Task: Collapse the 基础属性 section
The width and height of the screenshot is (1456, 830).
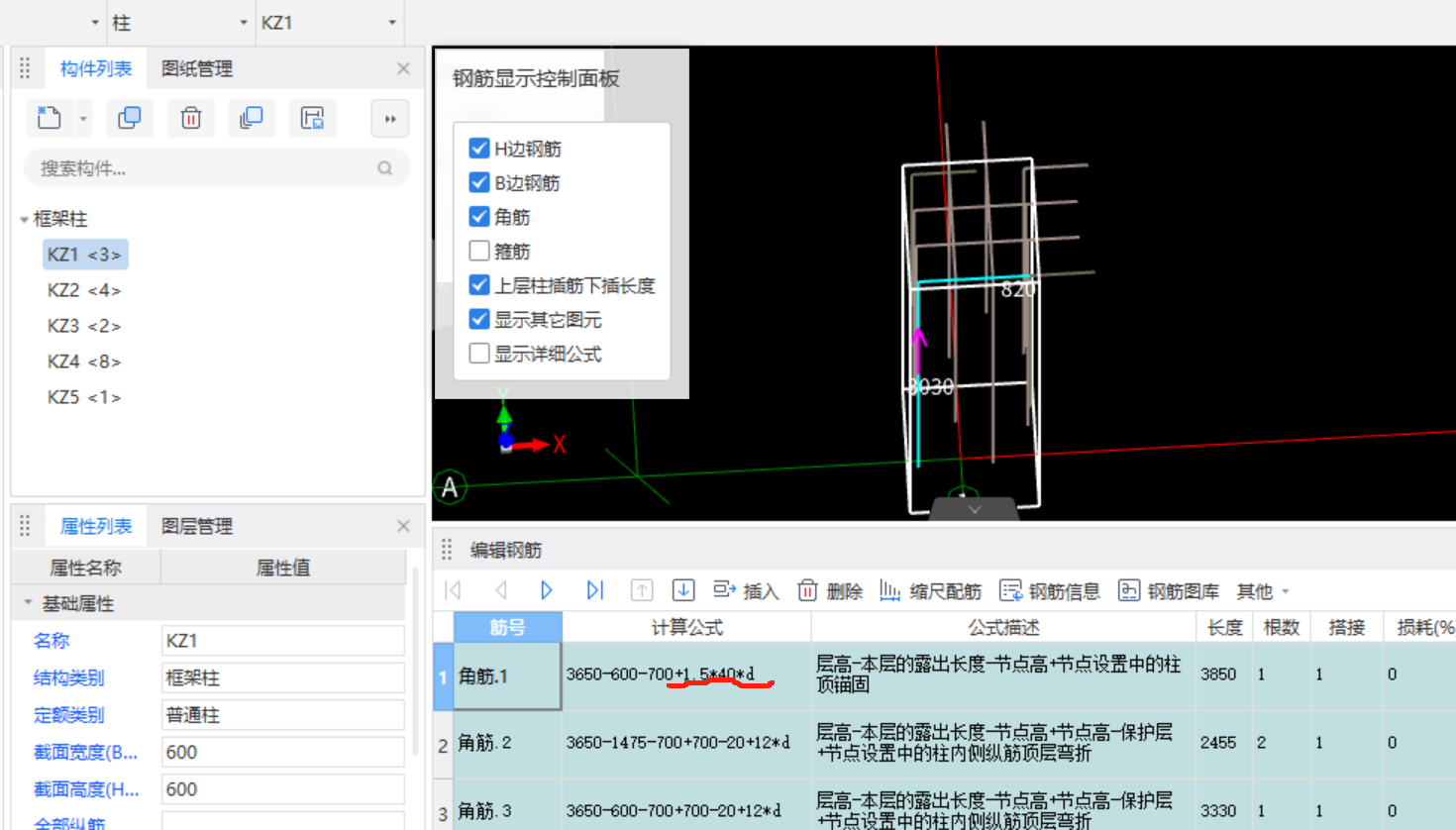Action: (x=28, y=602)
